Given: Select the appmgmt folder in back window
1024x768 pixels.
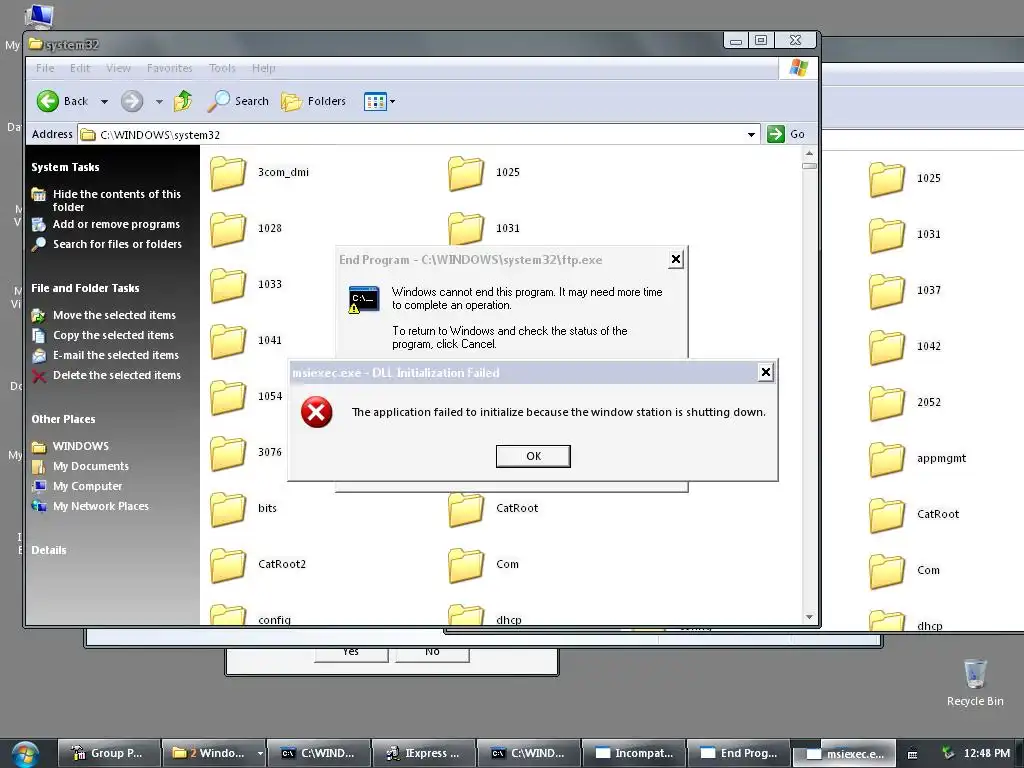Looking at the screenshot, I should (887, 459).
